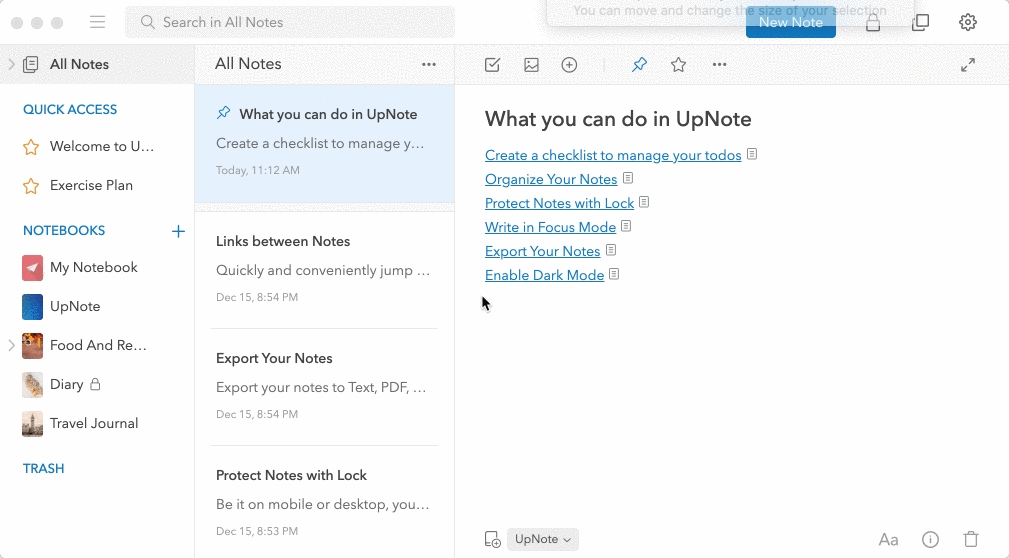Open the Aa text formatting options

click(888, 539)
